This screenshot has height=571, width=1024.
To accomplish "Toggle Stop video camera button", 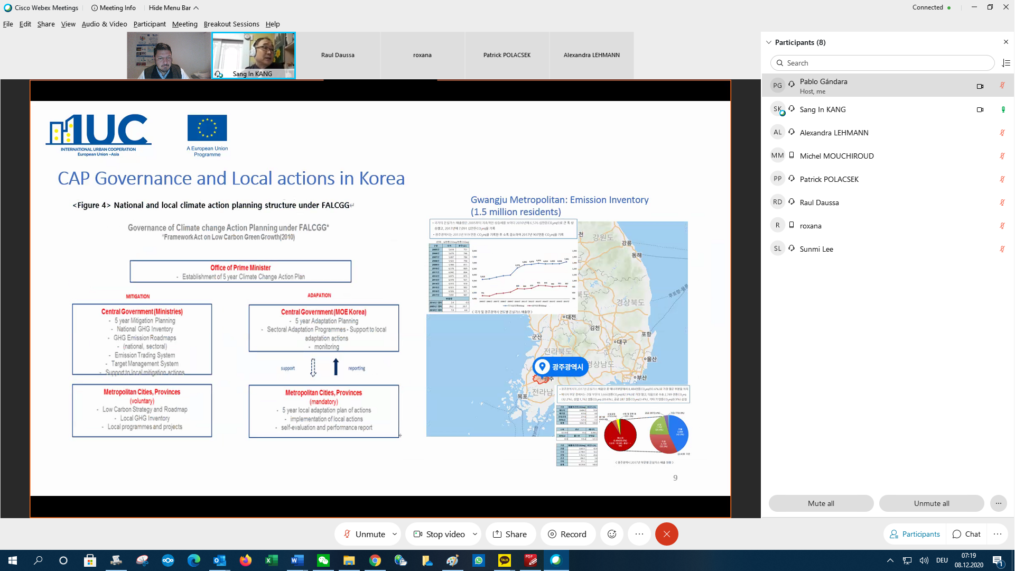I will 438,534.
